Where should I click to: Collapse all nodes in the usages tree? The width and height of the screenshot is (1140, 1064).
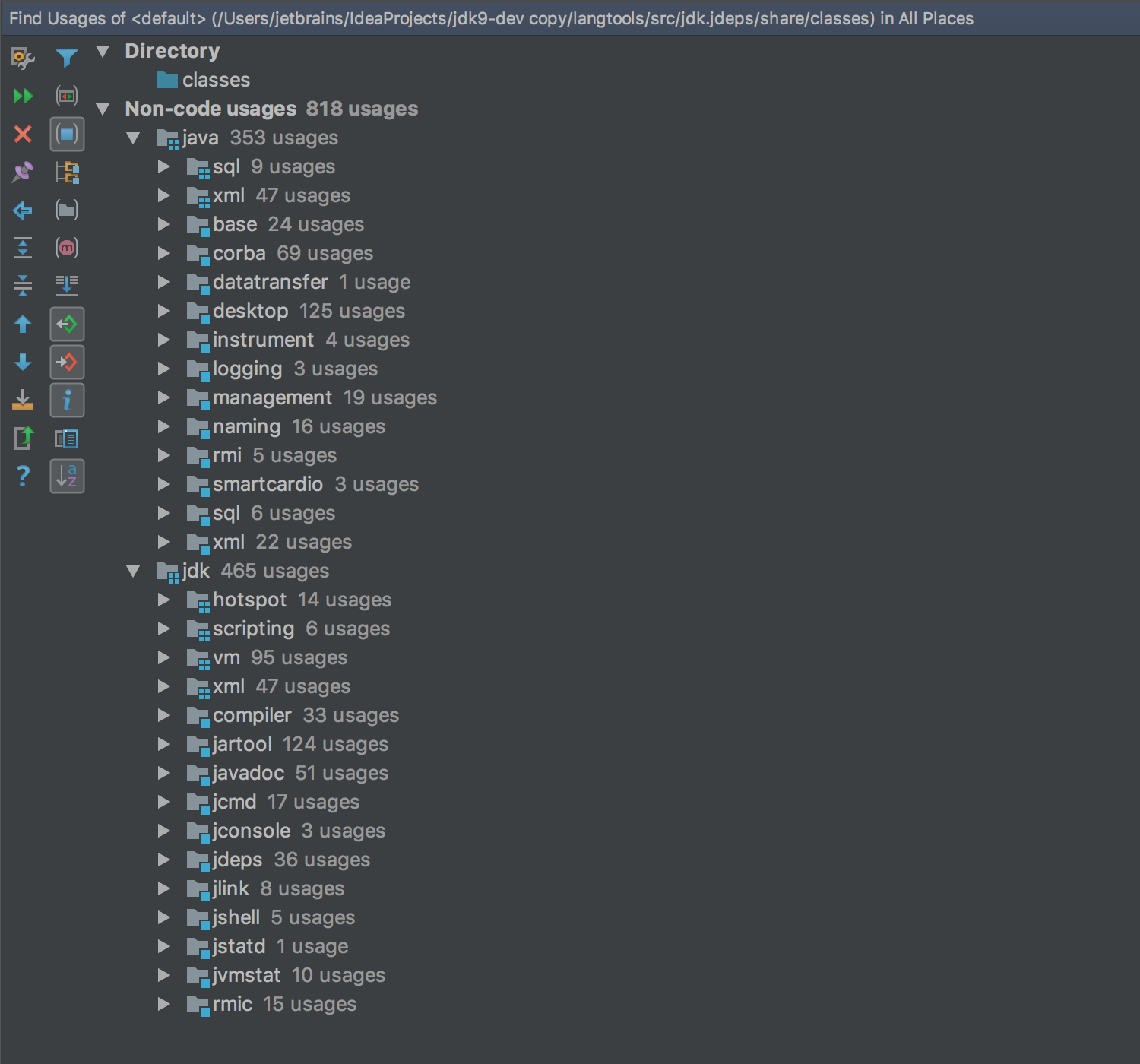coord(23,286)
